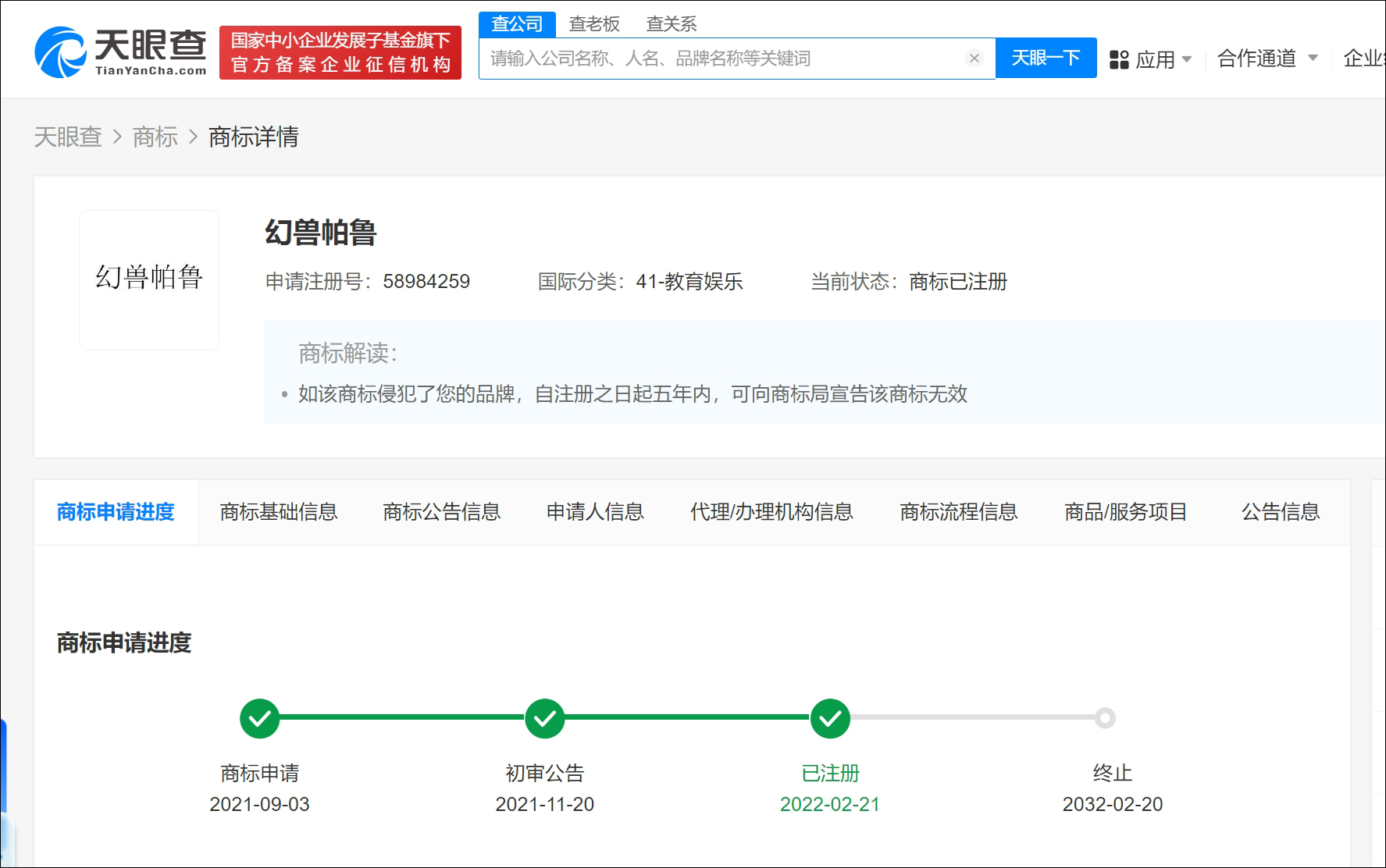Click the apps grid icon
This screenshot has height=868, width=1386.
tap(1119, 59)
